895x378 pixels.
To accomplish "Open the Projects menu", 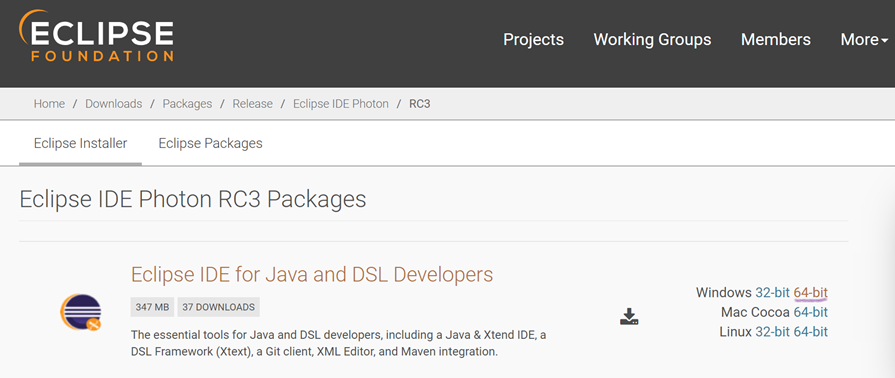I will coord(533,39).
